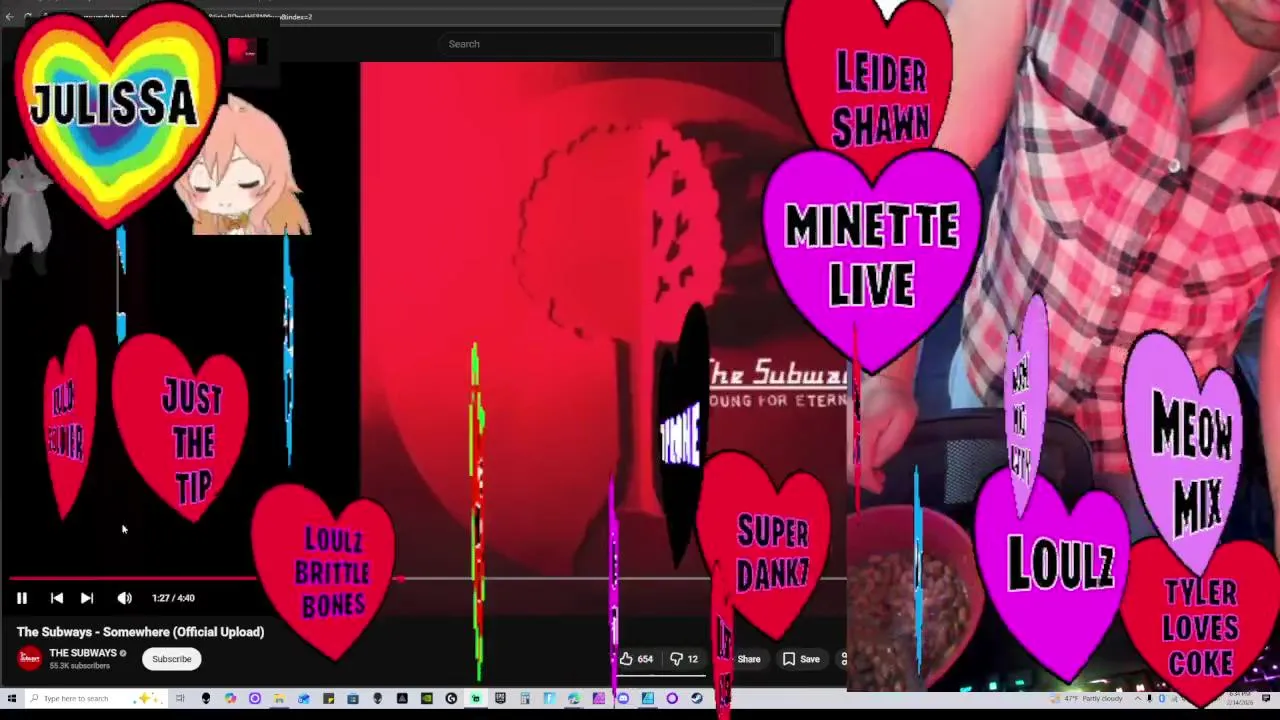This screenshot has height=720, width=1280.
Task: Skip to the next video
Action: pos(87,598)
